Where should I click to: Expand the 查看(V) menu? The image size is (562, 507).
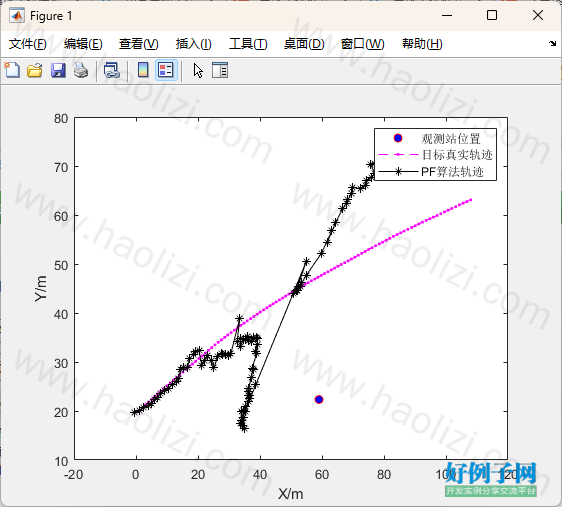point(139,44)
